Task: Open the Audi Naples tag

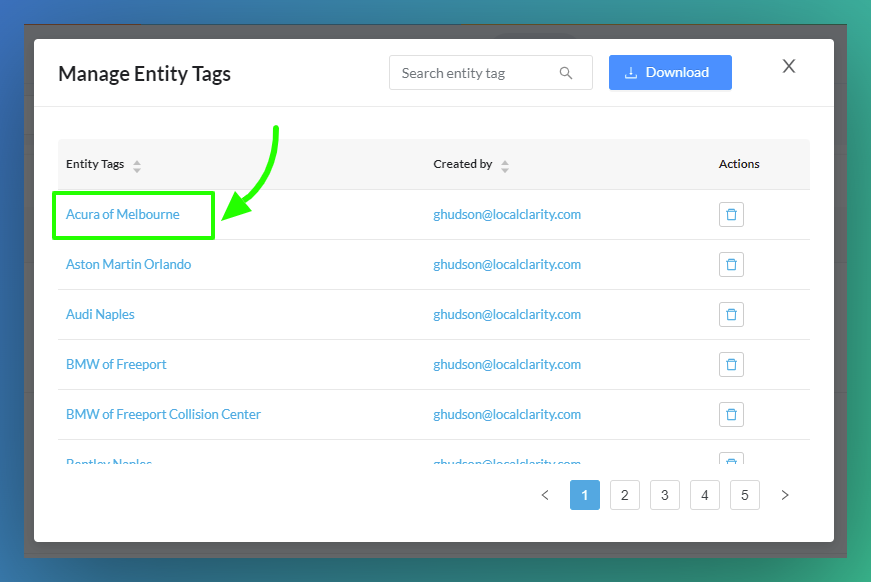Action: [x=100, y=314]
